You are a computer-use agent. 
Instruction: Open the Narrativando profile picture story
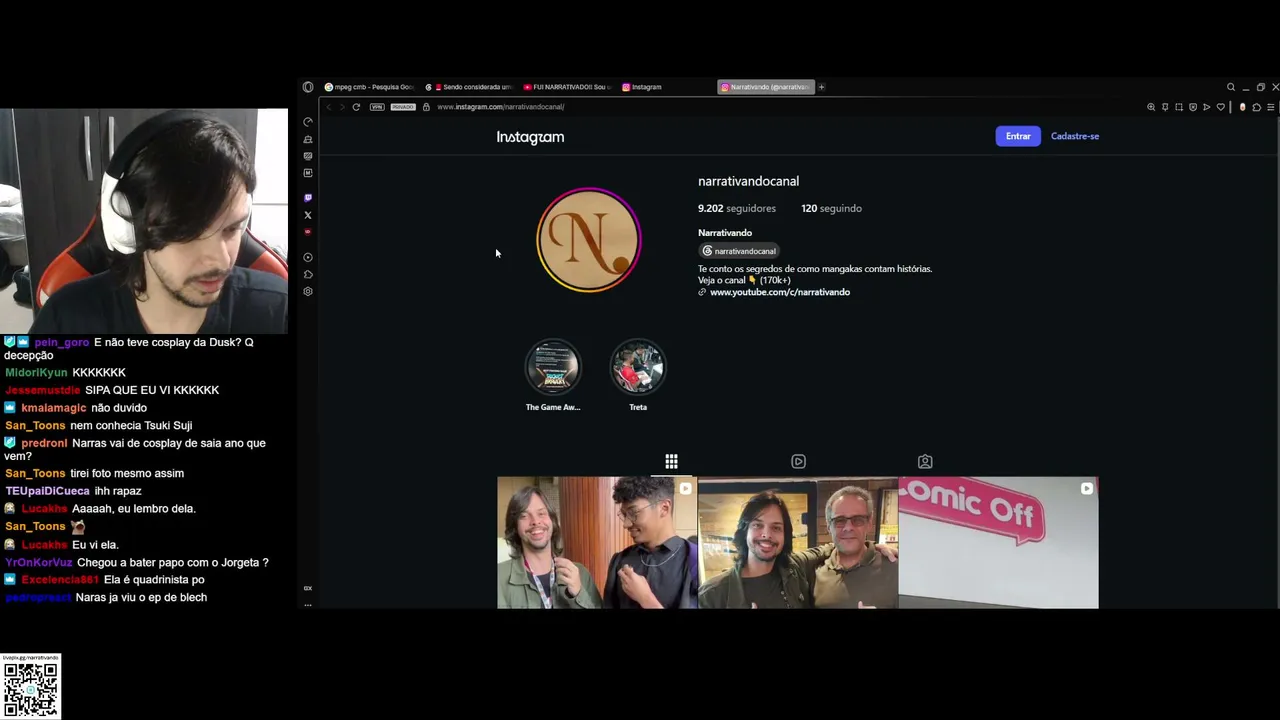pos(589,240)
